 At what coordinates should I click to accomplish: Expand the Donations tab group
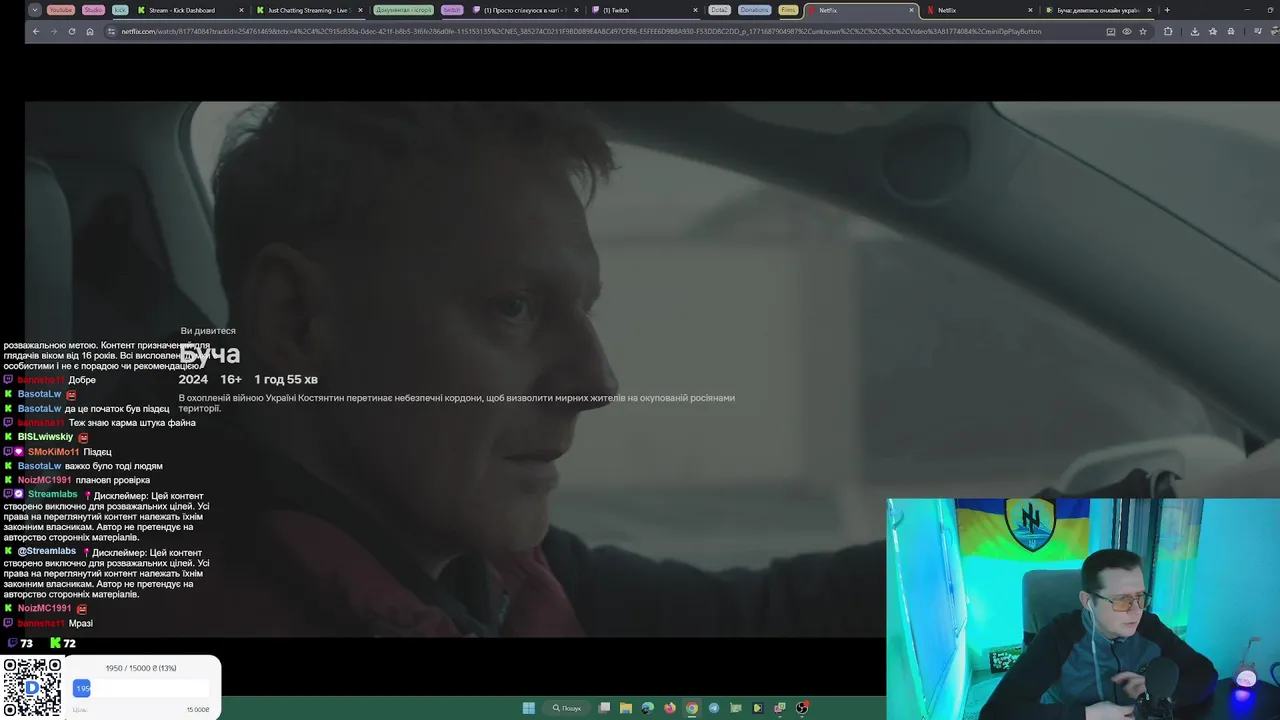[x=754, y=10]
